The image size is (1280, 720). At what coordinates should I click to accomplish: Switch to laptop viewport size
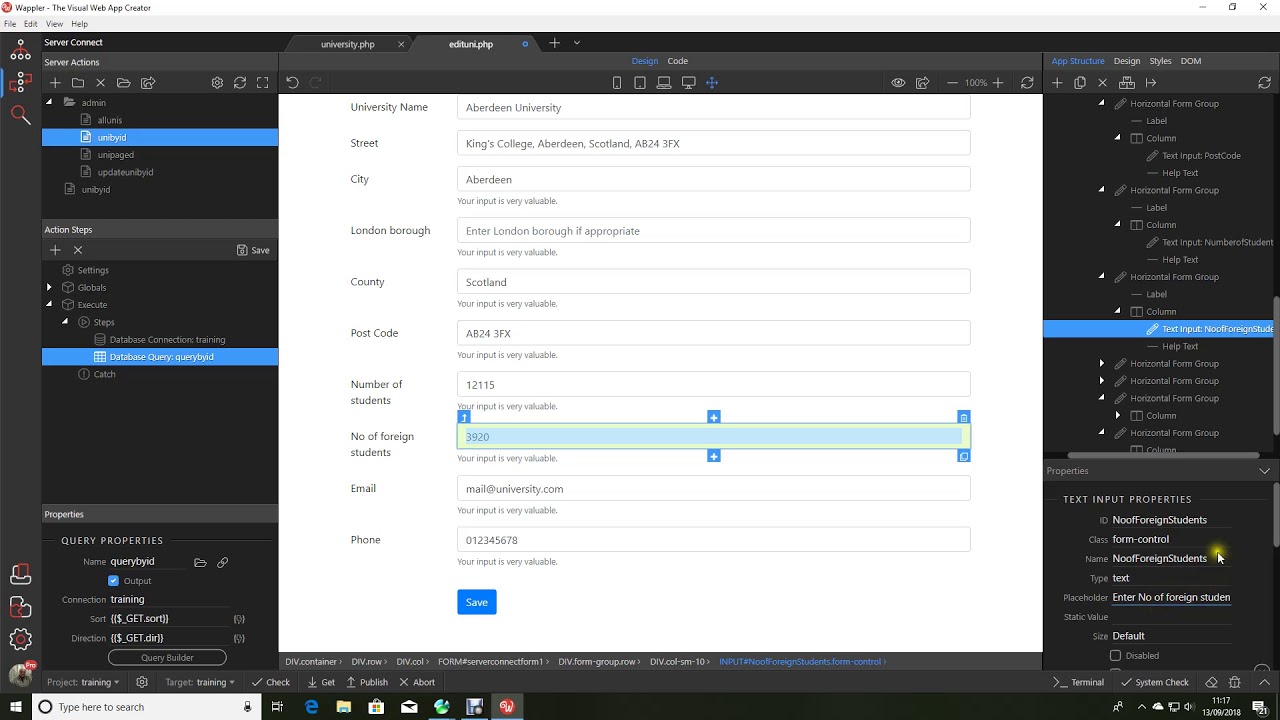[x=664, y=83]
